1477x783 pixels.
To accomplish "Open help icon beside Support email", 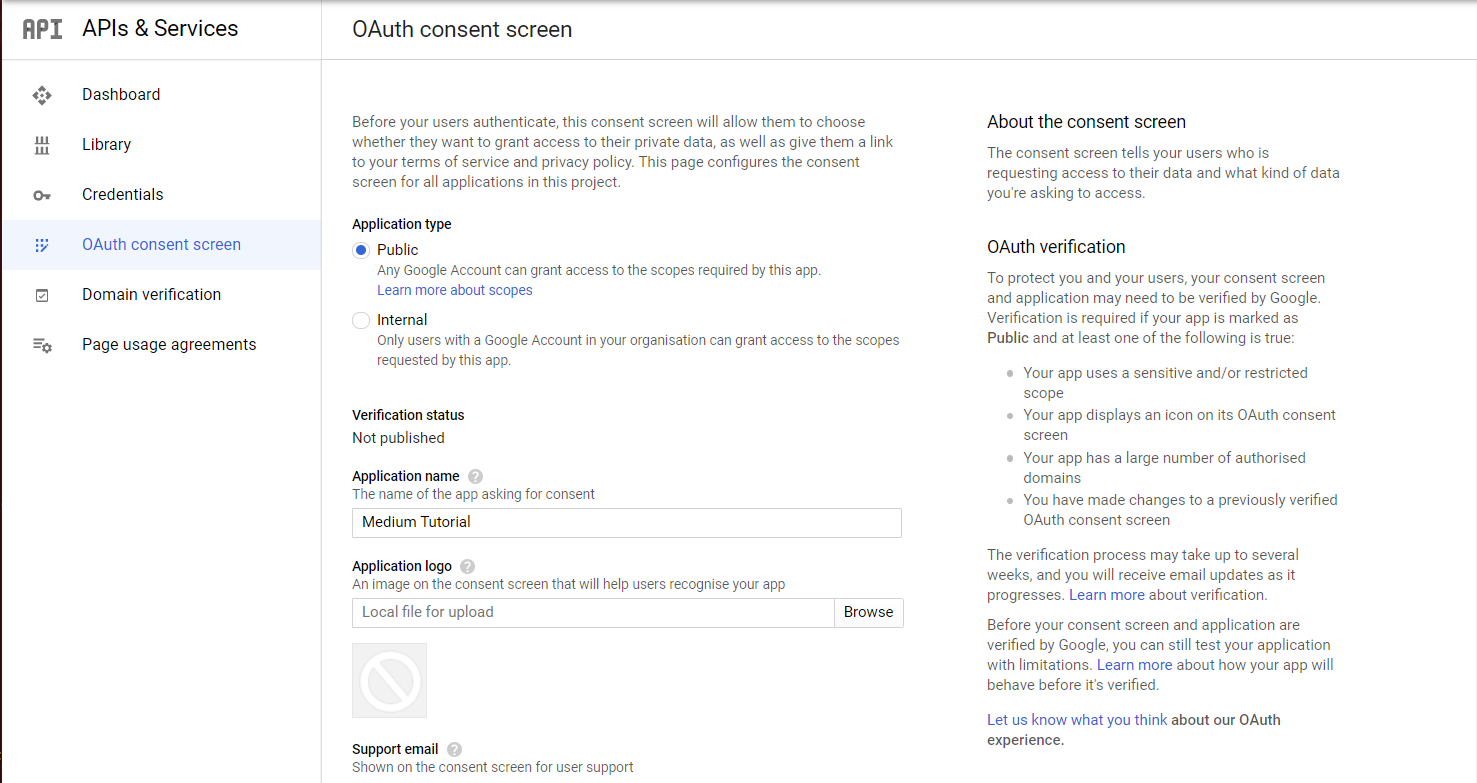I will pyautogui.click(x=454, y=749).
